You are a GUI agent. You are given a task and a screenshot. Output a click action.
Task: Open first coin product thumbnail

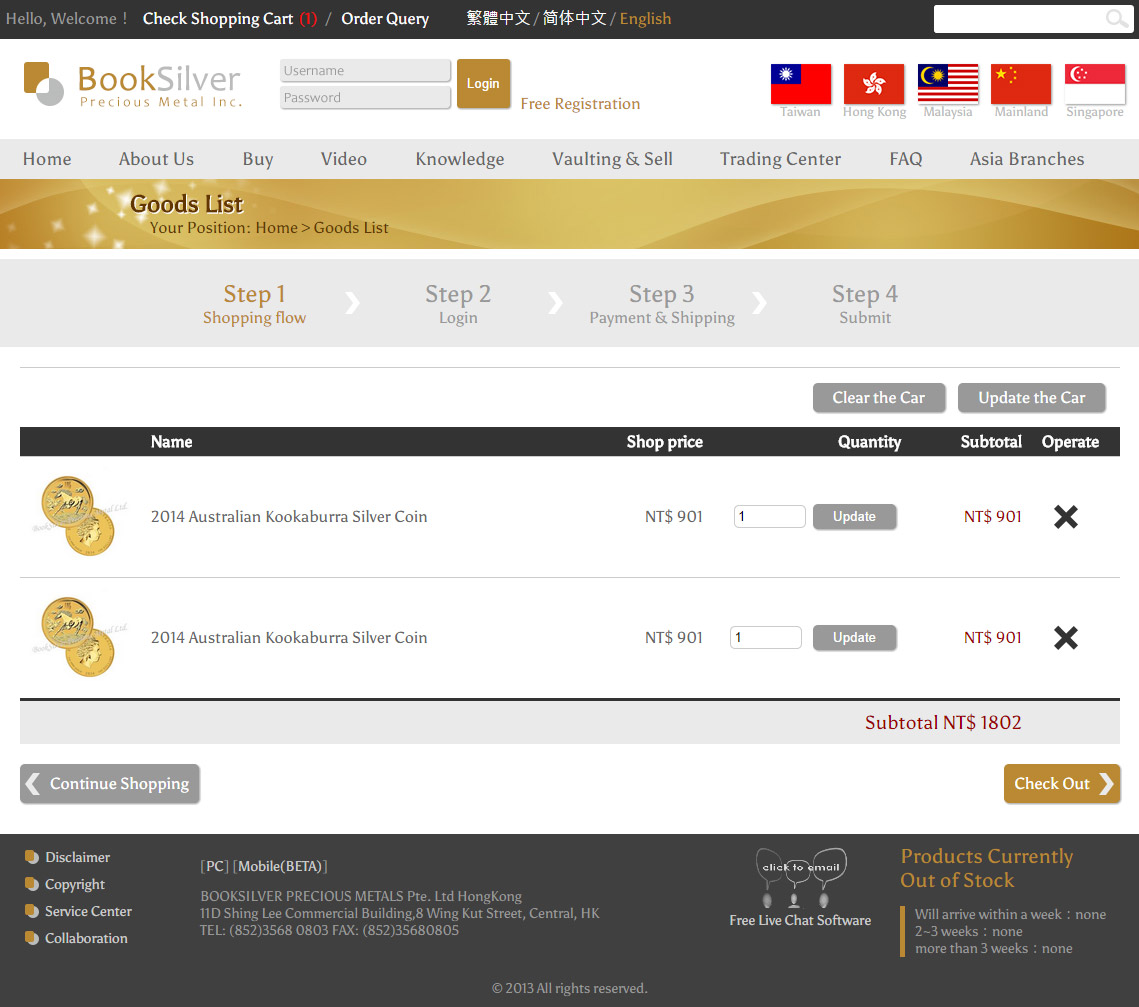pyautogui.click(x=78, y=516)
